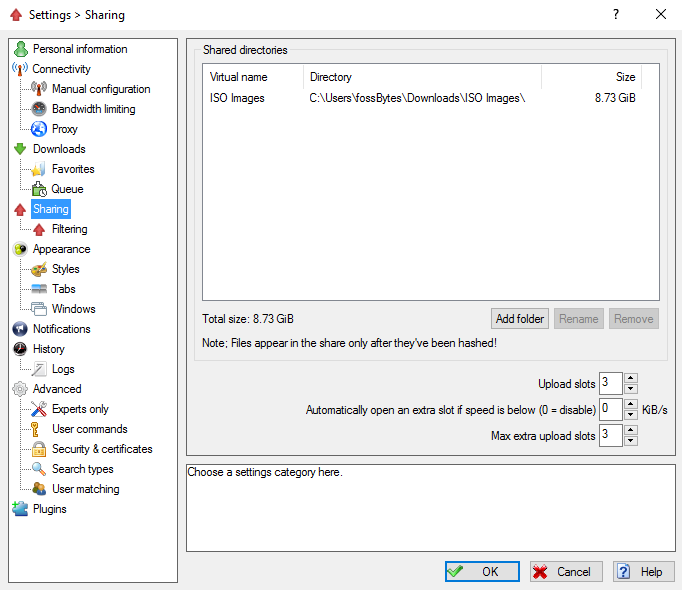Click the Personal information person icon
The height and width of the screenshot is (590, 682).
point(20,49)
